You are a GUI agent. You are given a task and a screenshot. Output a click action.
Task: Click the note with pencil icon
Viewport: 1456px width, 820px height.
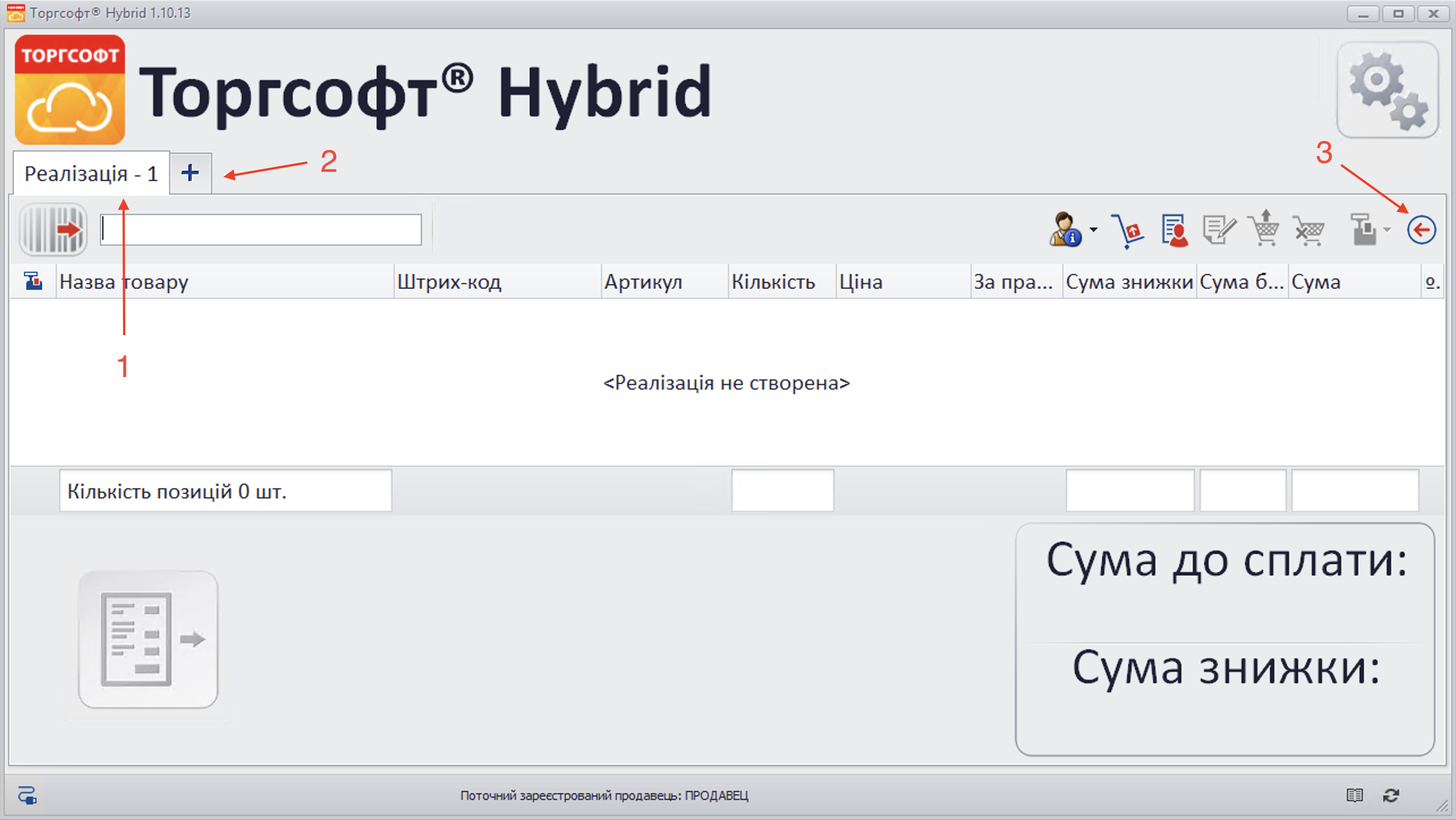(1218, 230)
